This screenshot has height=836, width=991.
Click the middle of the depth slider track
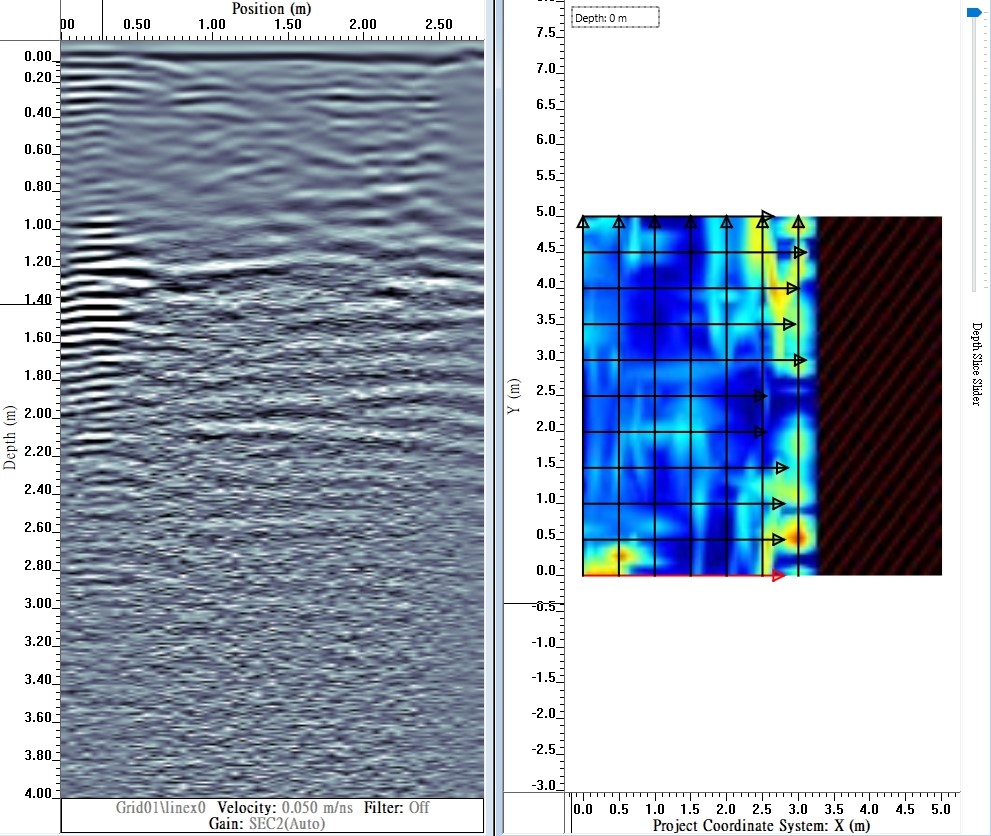click(x=973, y=150)
